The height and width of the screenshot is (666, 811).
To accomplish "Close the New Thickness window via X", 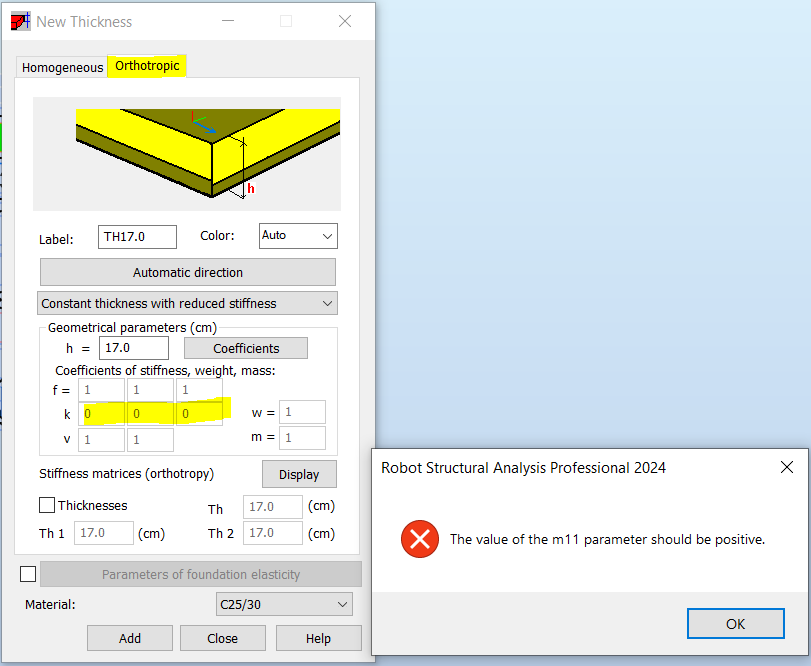I will tap(345, 21).
